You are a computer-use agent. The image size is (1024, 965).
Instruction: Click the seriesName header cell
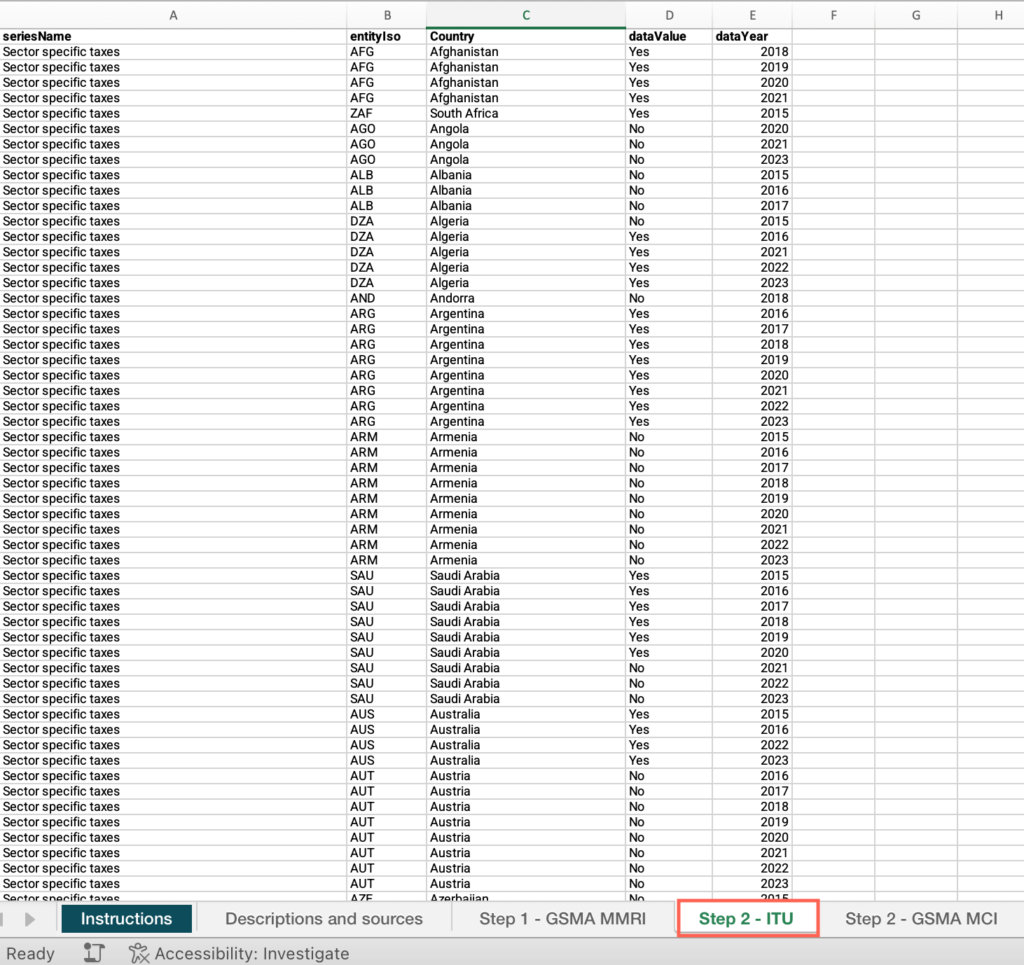point(173,37)
